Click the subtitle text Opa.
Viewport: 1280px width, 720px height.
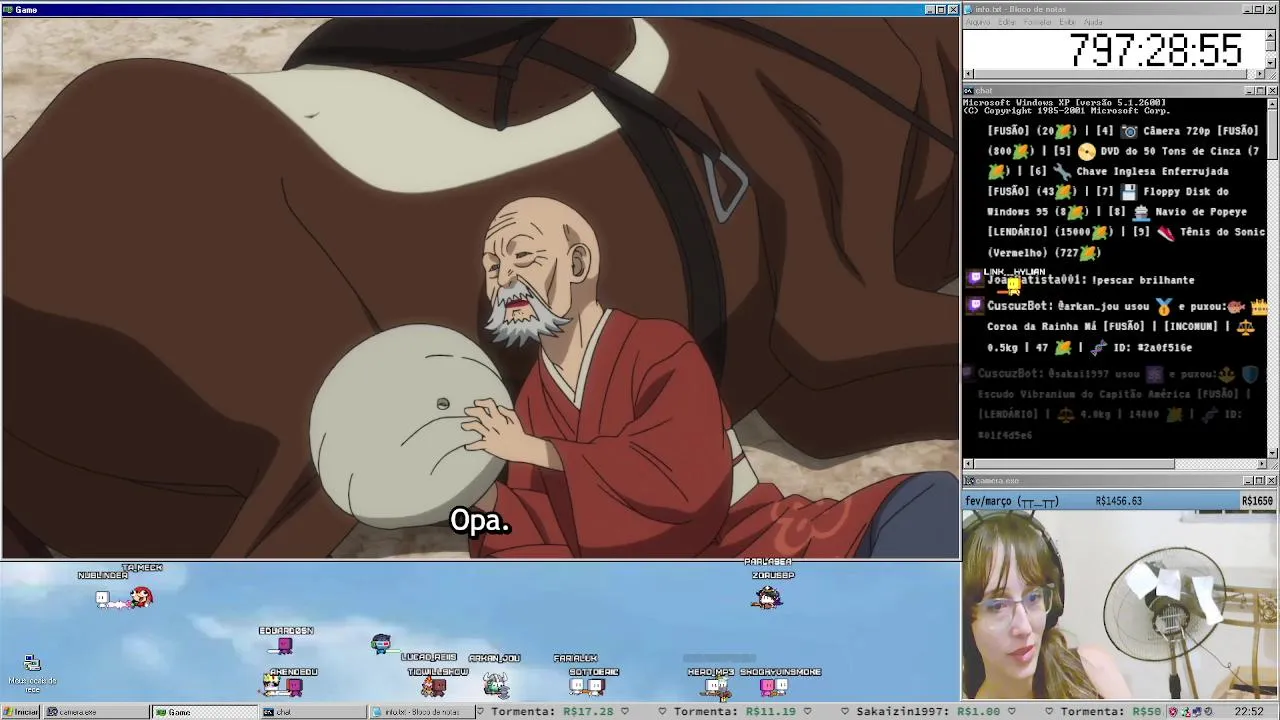click(480, 521)
